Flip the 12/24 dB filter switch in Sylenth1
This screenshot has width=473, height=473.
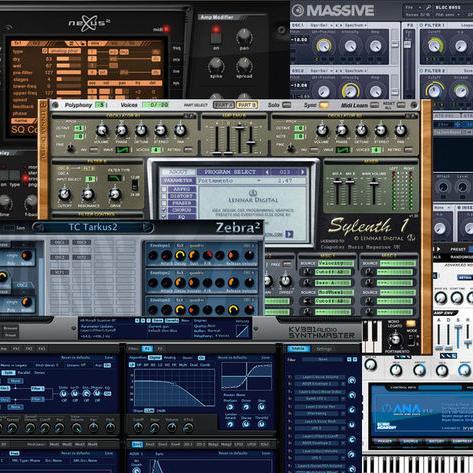[135, 184]
